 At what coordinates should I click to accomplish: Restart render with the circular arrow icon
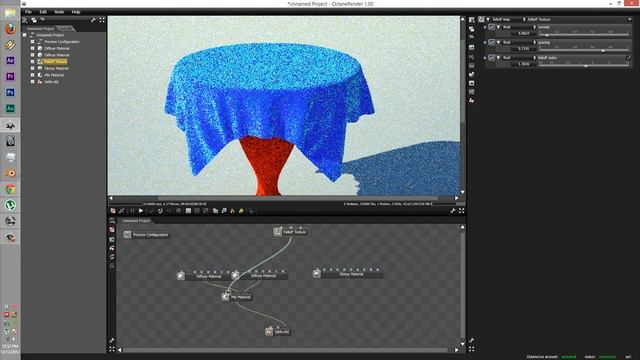(160, 211)
